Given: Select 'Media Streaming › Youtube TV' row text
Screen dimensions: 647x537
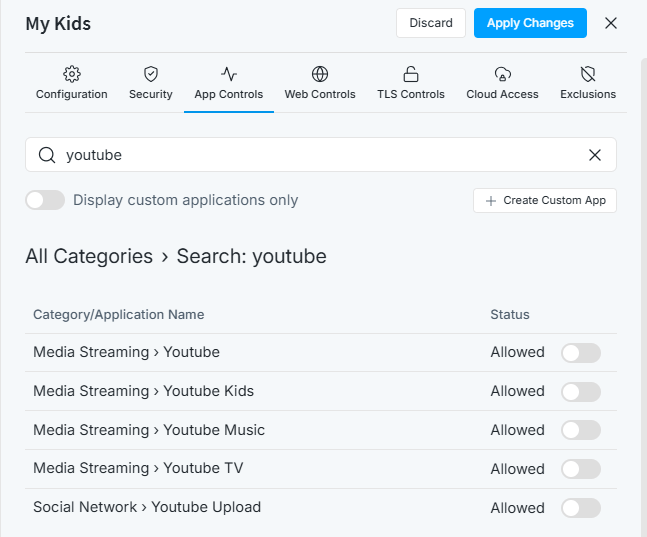Looking at the screenshot, I should click(x=138, y=468).
